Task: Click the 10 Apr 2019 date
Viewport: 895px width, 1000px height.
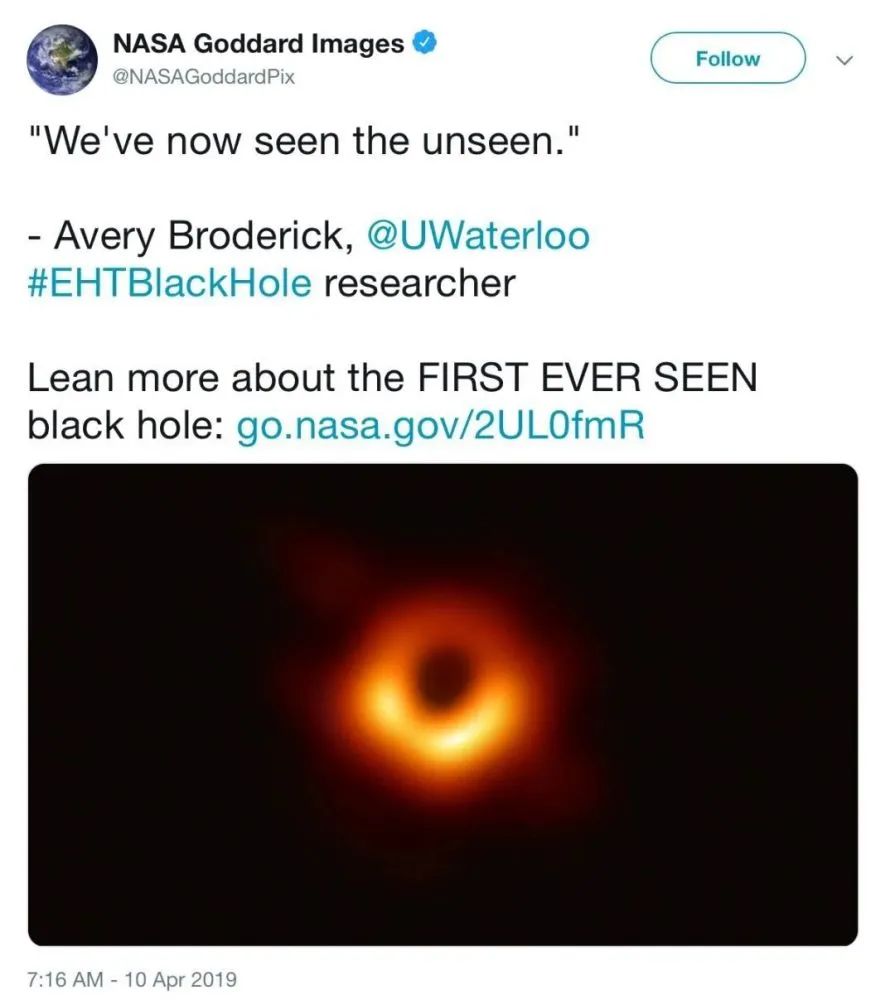Action: pos(182,977)
